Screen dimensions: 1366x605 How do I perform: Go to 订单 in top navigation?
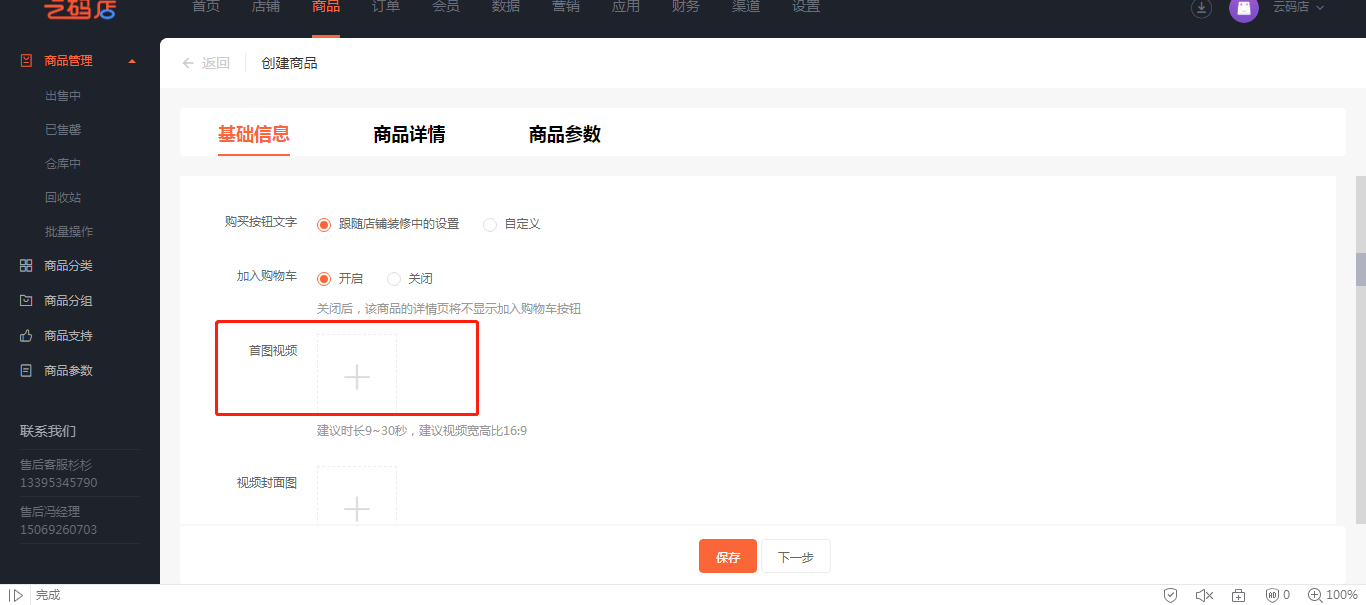point(386,7)
